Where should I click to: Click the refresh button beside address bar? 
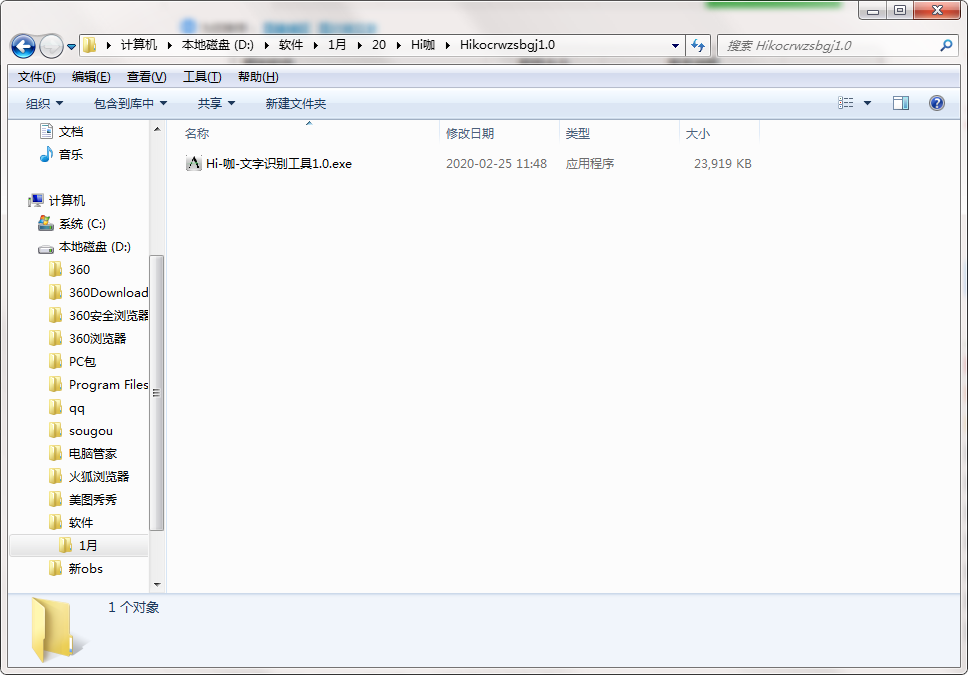698,45
